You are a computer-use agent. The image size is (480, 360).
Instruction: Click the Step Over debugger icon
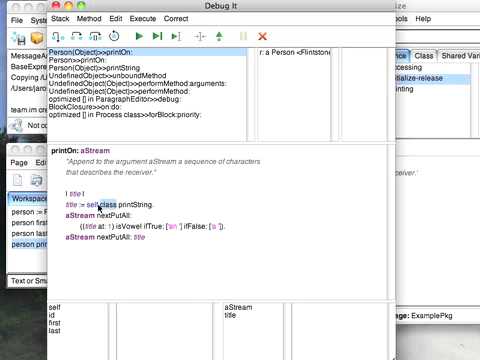point(77,36)
